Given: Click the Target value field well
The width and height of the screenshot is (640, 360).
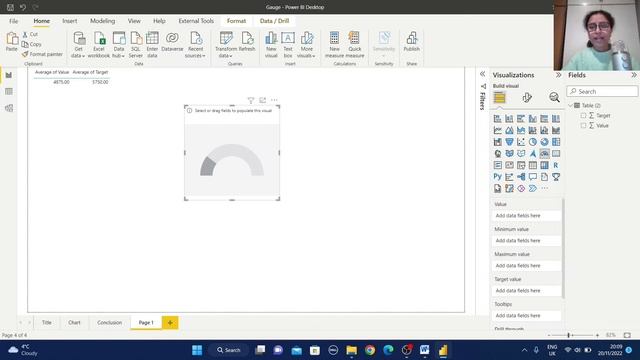Looking at the screenshot, I should tap(526, 291).
